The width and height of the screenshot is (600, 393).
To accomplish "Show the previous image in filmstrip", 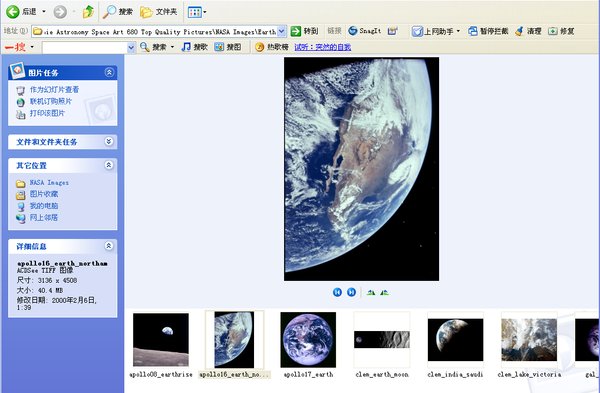I will click(x=337, y=292).
